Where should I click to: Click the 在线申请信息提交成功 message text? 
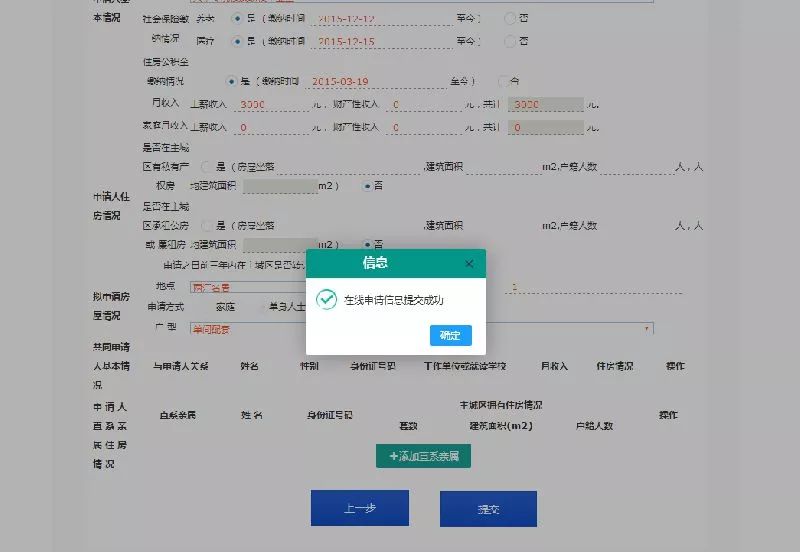[x=393, y=300]
